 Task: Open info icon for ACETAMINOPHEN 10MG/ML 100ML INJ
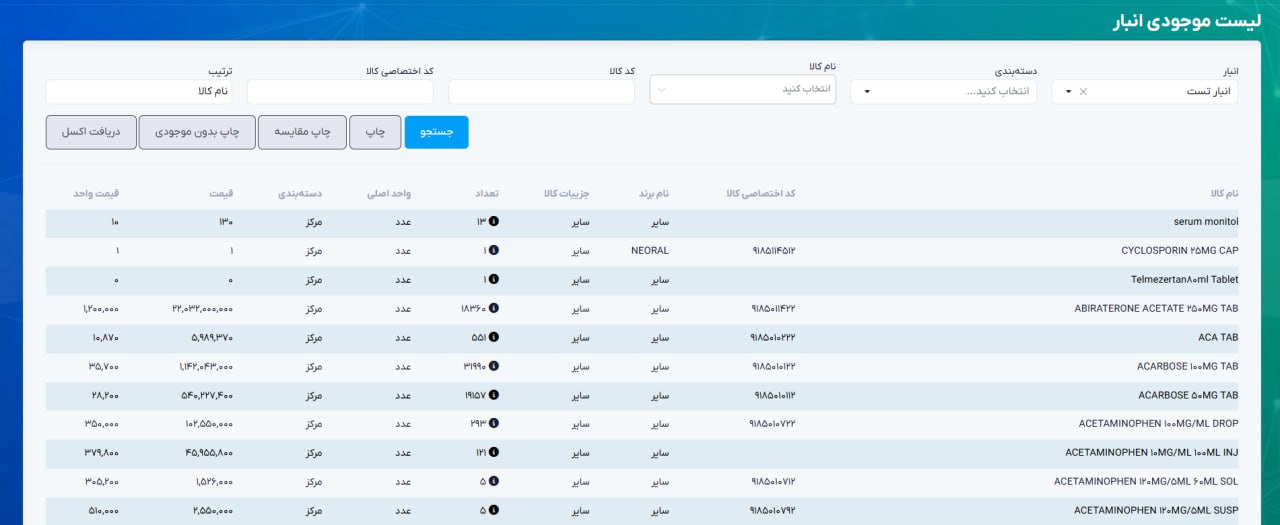point(494,453)
